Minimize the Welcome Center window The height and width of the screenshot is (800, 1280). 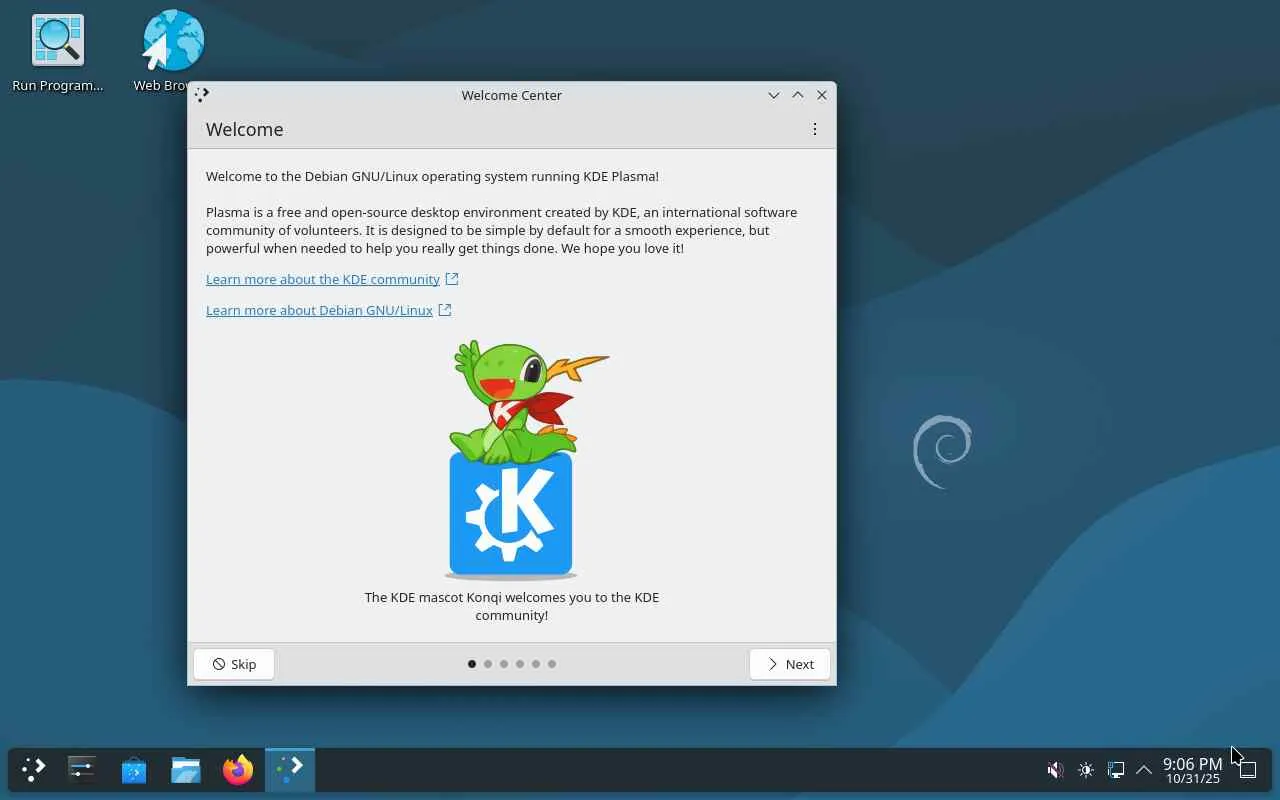pos(774,95)
